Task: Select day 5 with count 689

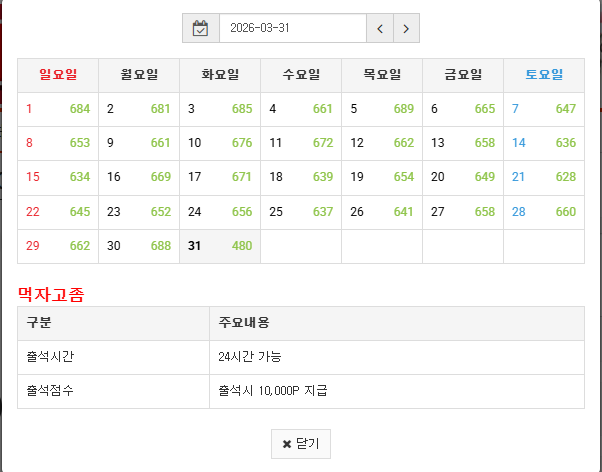Action: tap(381, 109)
